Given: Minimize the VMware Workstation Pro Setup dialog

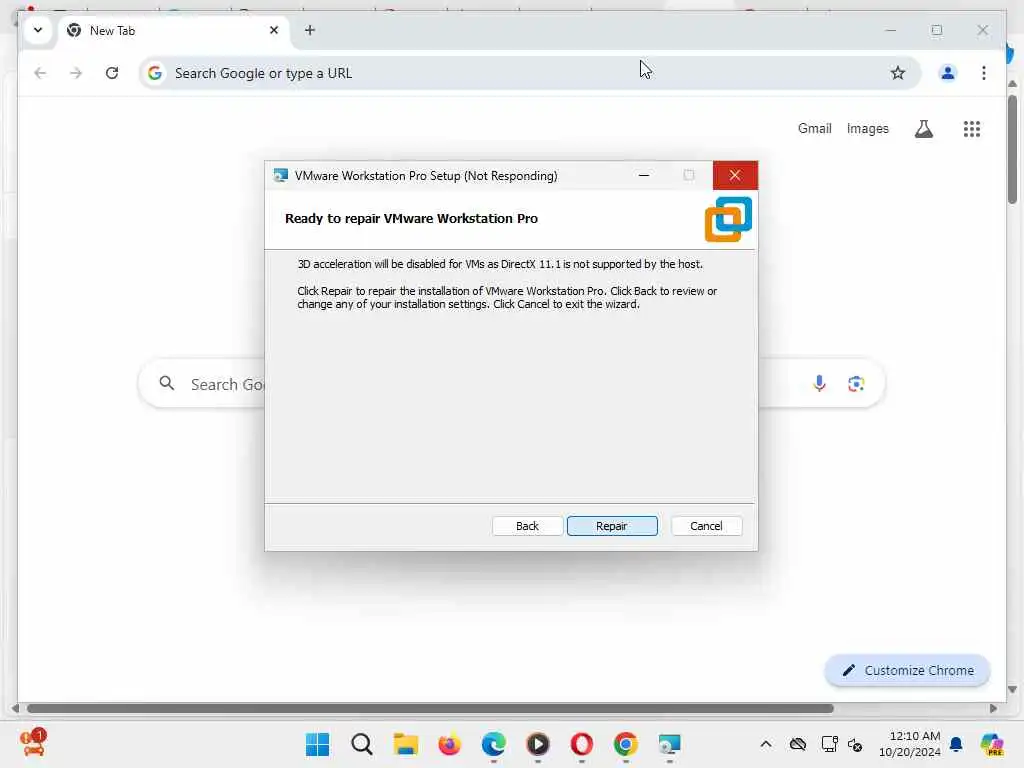Looking at the screenshot, I should [644, 175].
